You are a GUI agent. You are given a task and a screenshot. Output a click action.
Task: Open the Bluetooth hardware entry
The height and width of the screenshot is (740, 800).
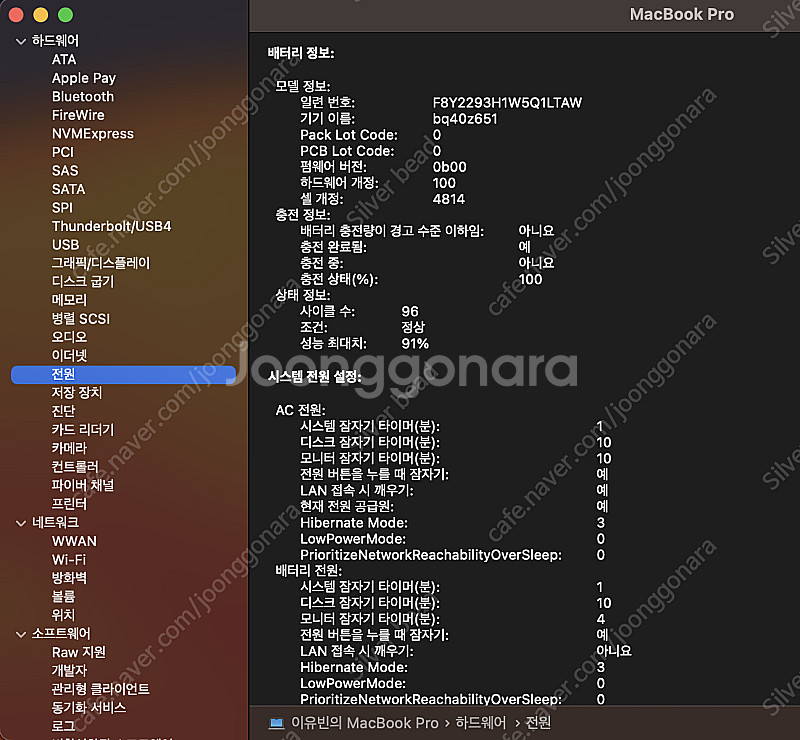point(83,96)
